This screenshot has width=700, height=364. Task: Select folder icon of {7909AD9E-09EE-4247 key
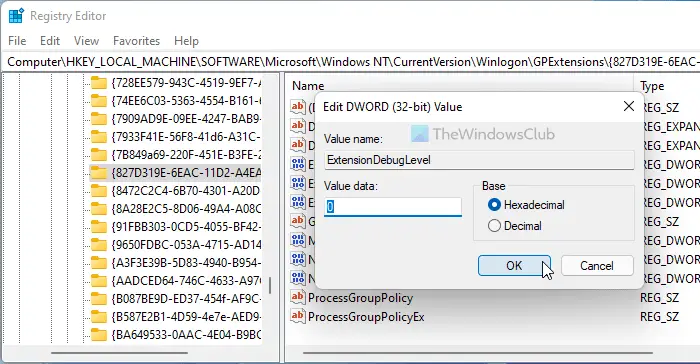pyautogui.click(x=99, y=119)
